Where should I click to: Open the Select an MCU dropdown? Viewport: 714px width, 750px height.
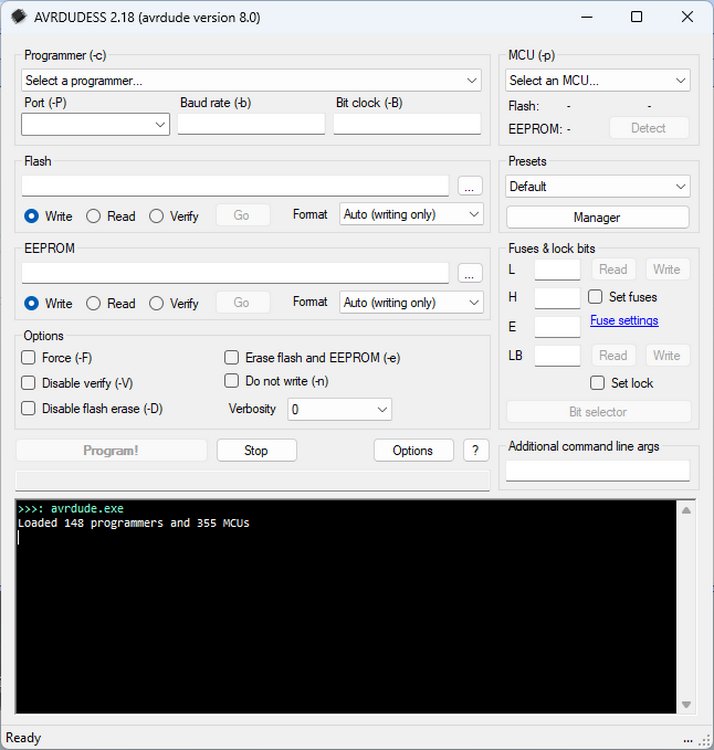(597, 80)
